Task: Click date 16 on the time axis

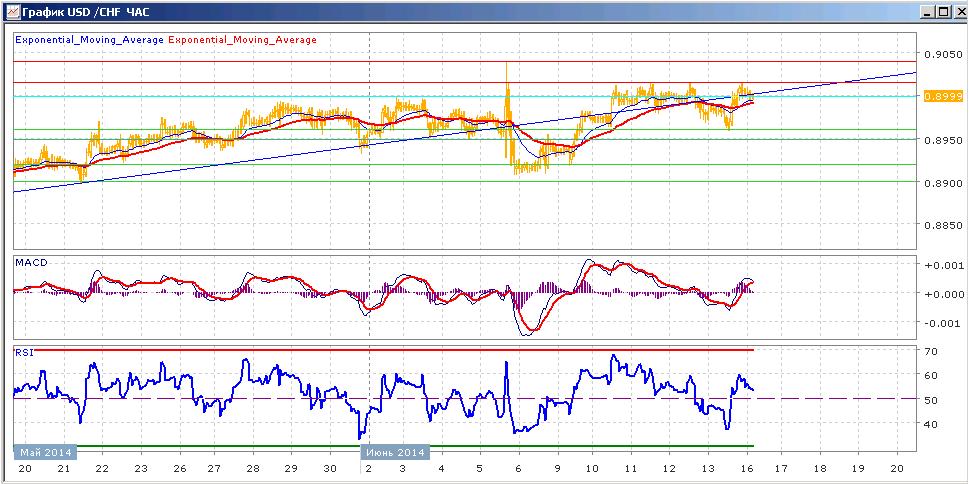Action: pyautogui.click(x=746, y=469)
